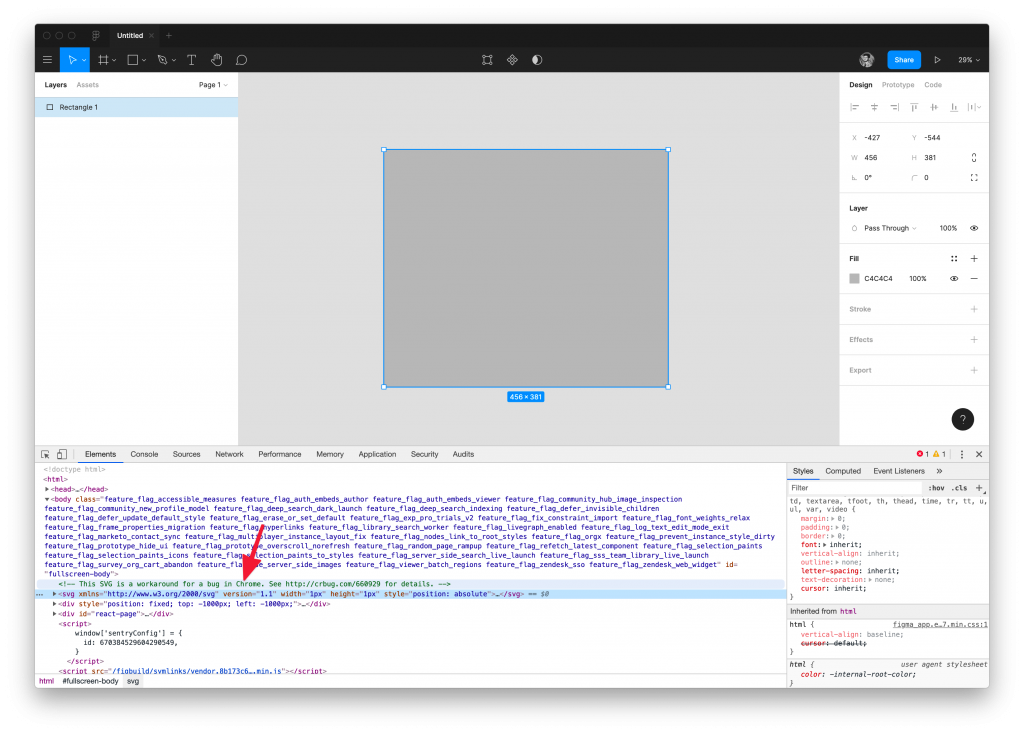Open the DevTools Network tab
The height and width of the screenshot is (734, 1024).
[229, 455]
